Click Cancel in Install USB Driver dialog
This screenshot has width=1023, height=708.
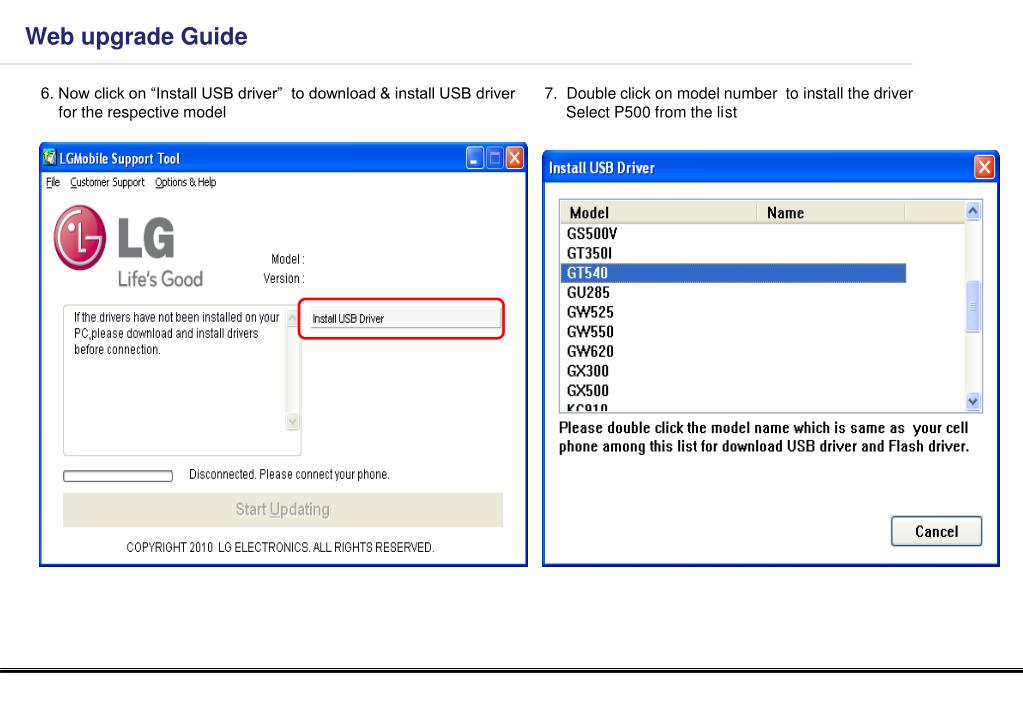[936, 531]
